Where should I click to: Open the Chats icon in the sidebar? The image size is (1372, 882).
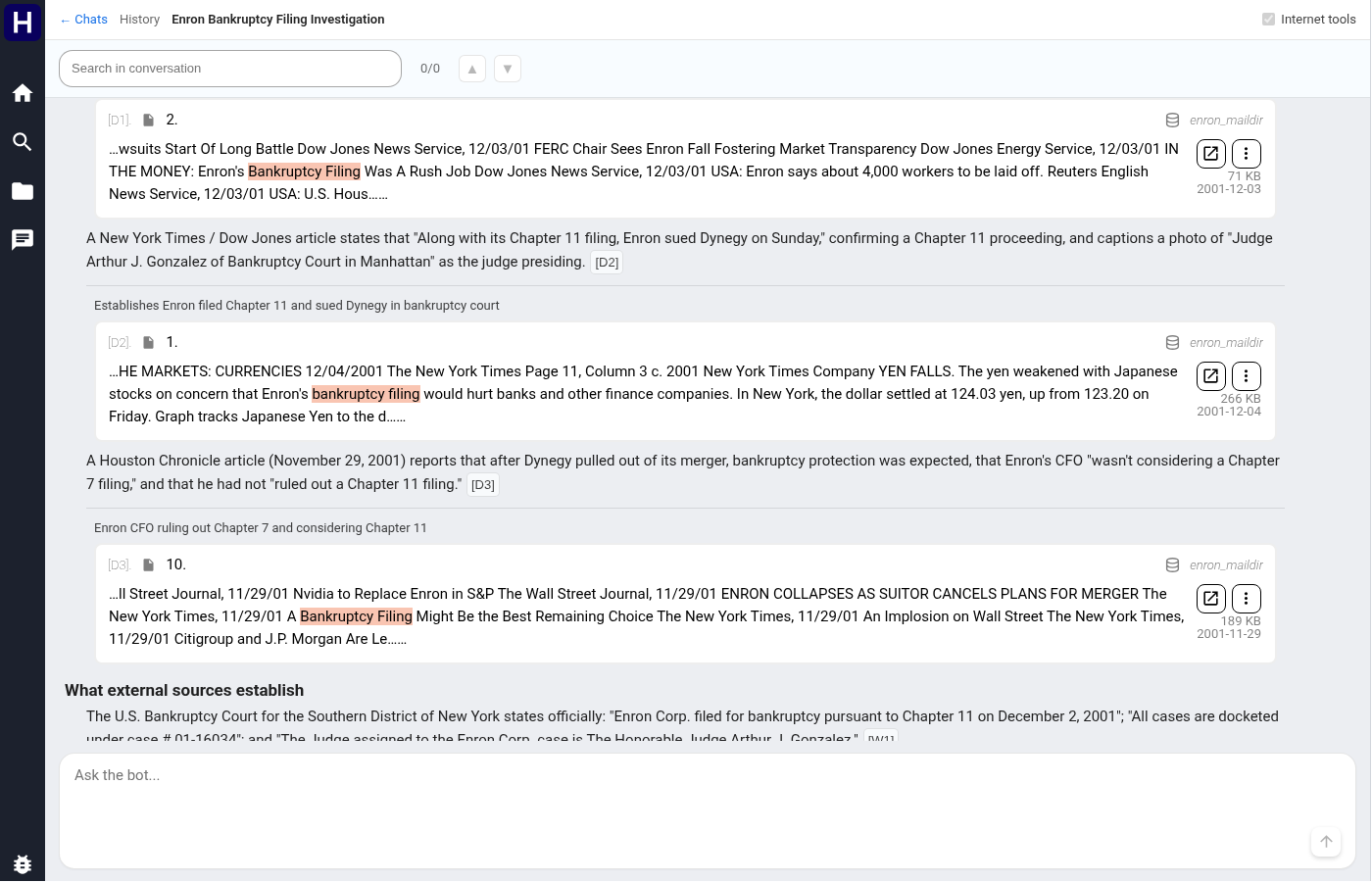tap(23, 240)
